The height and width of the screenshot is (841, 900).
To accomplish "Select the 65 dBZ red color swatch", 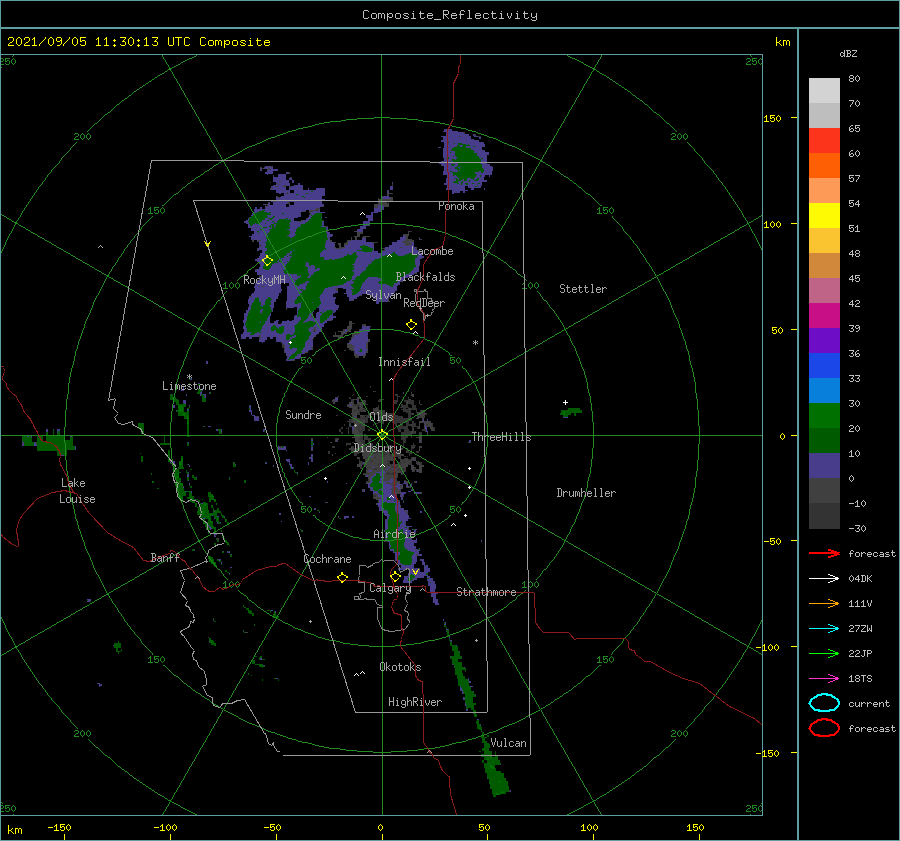I will [824, 140].
